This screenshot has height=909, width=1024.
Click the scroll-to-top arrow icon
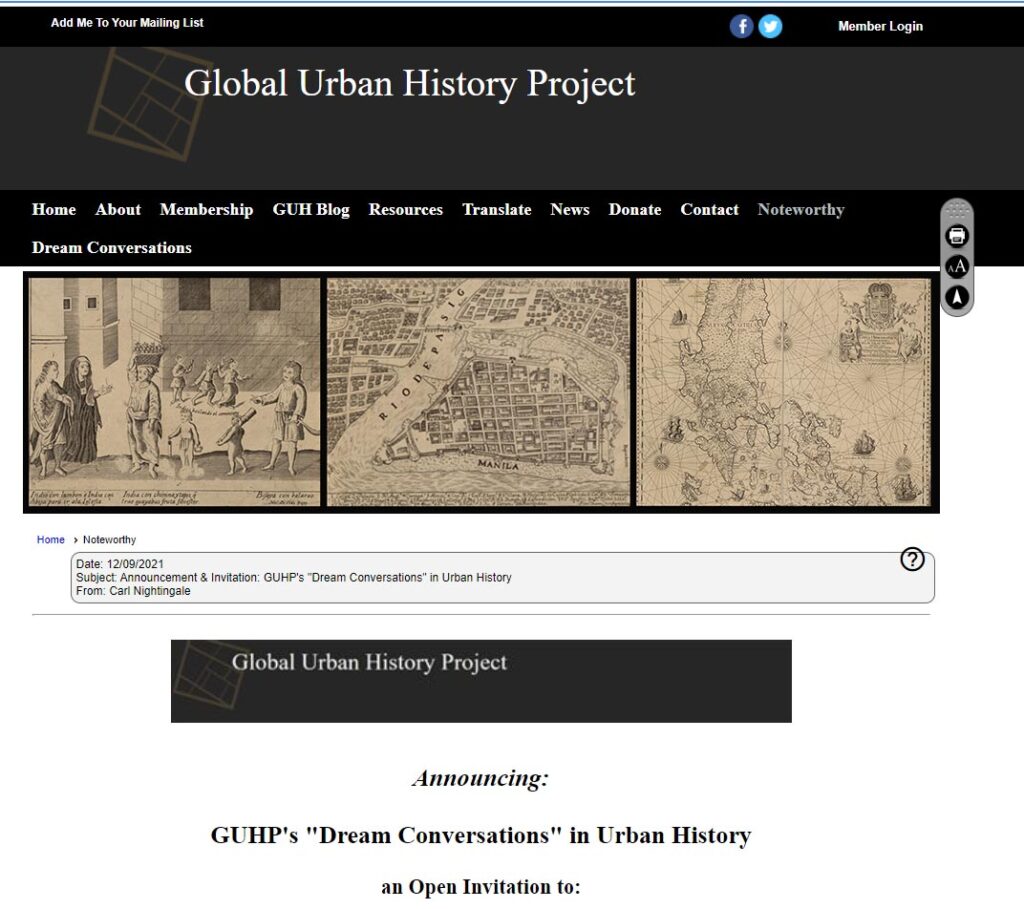[x=957, y=297]
